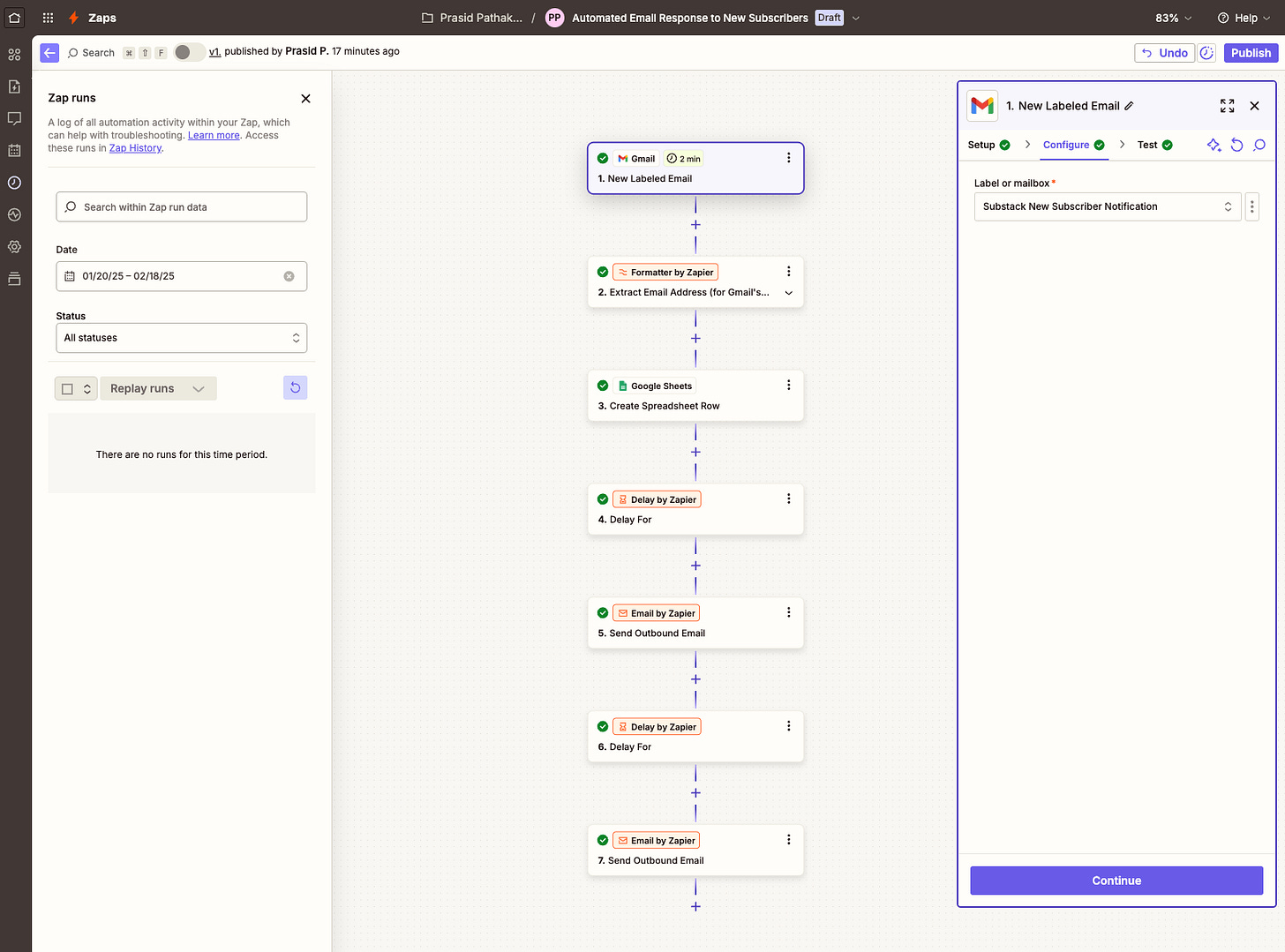This screenshot has height=952, width=1285.
Task: Expand the Draft status chevron
Action: tap(855, 18)
